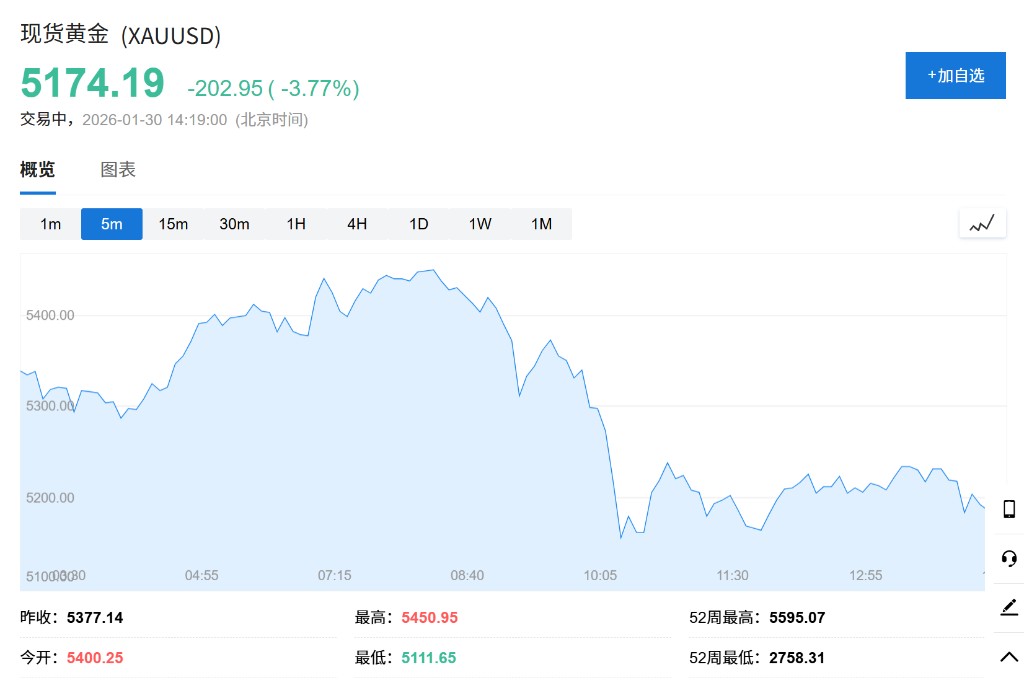Select the 4H chart interval

coord(357,224)
